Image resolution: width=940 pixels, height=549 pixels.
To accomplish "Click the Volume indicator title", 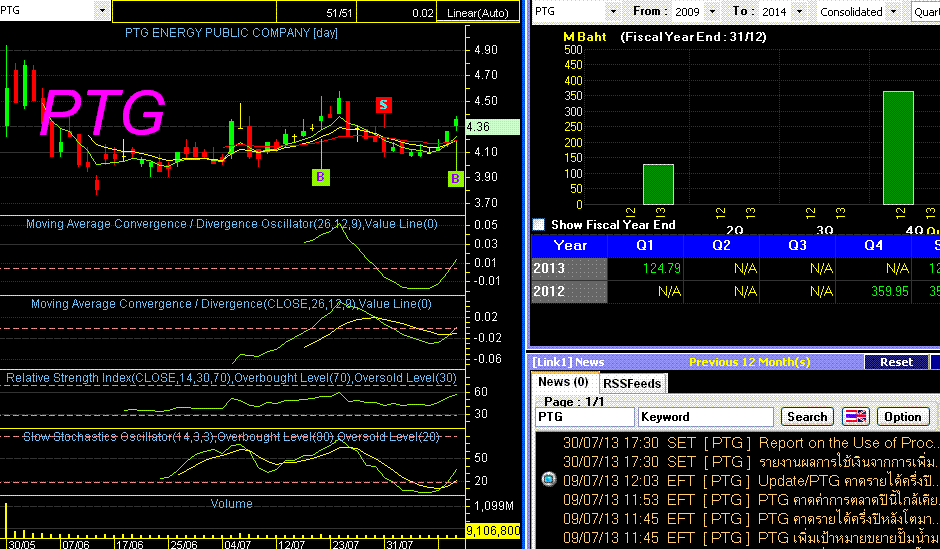I will tap(231, 504).
